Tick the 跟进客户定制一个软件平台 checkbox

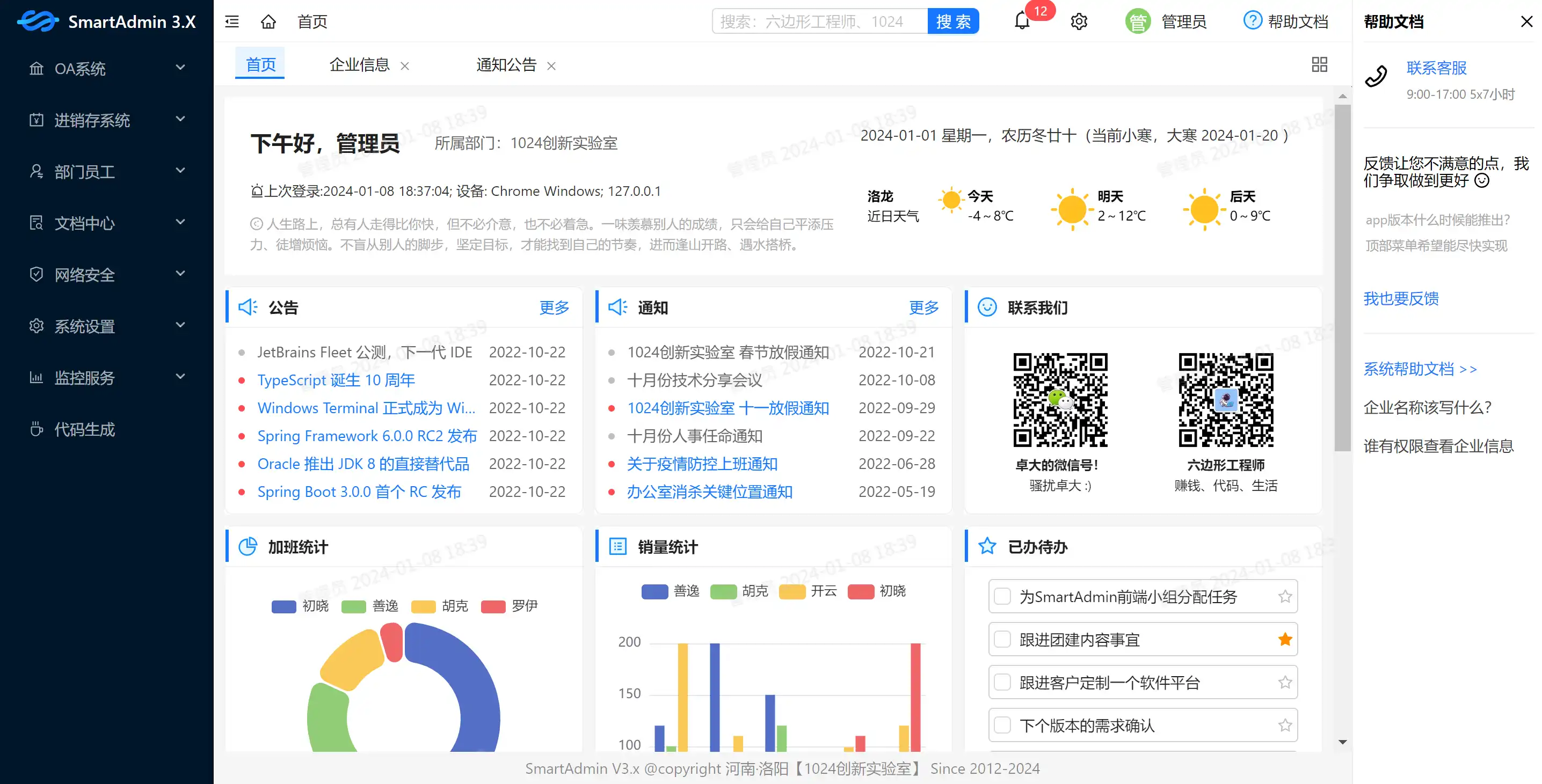(x=1002, y=682)
